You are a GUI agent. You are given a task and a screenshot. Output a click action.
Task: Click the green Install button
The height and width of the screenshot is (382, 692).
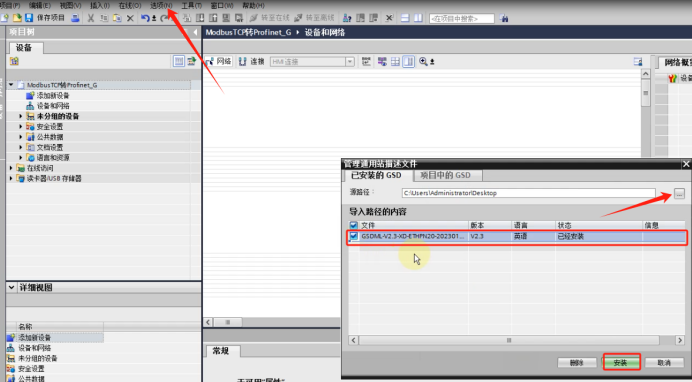pyautogui.click(x=621, y=363)
